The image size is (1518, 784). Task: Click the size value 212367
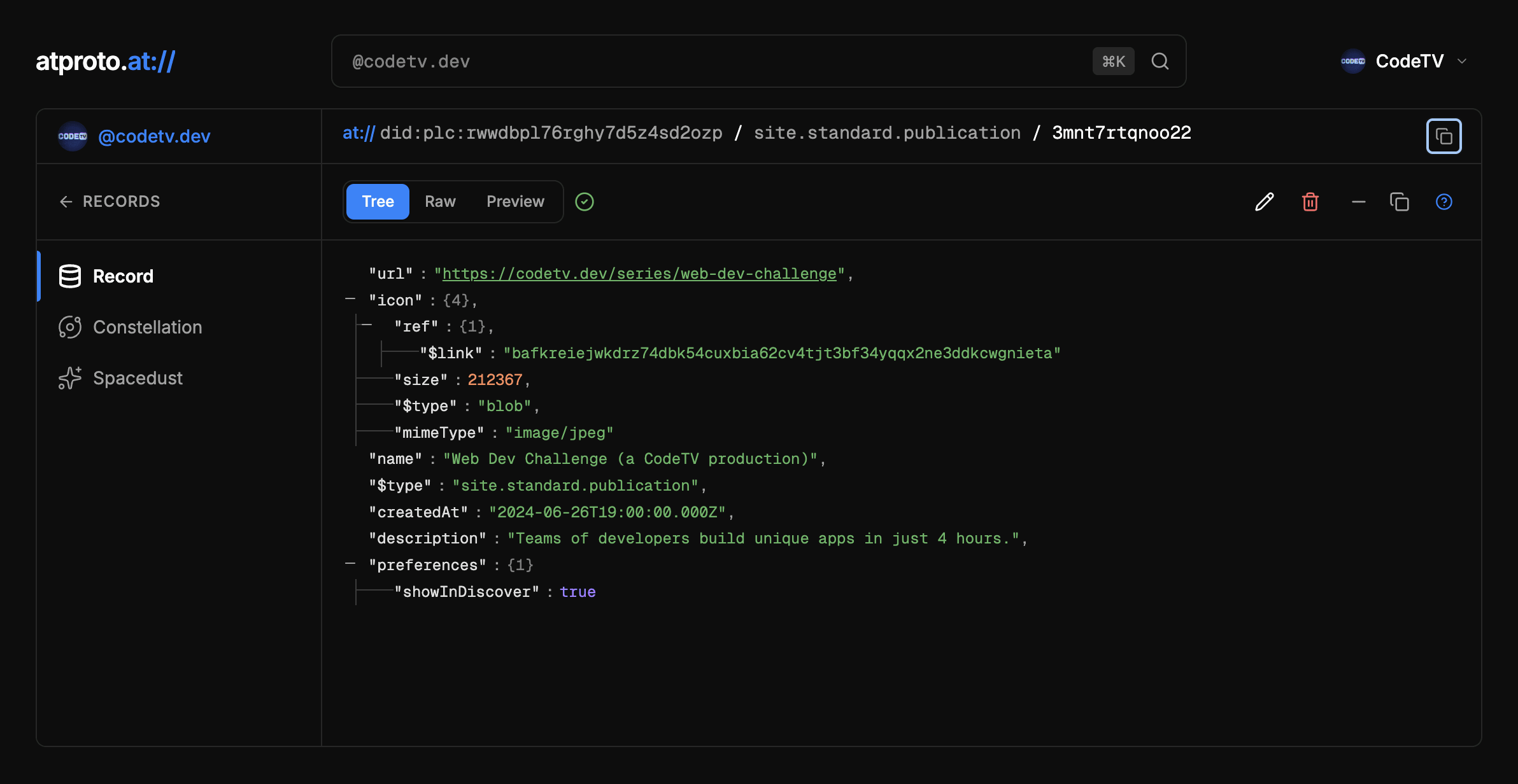point(495,380)
